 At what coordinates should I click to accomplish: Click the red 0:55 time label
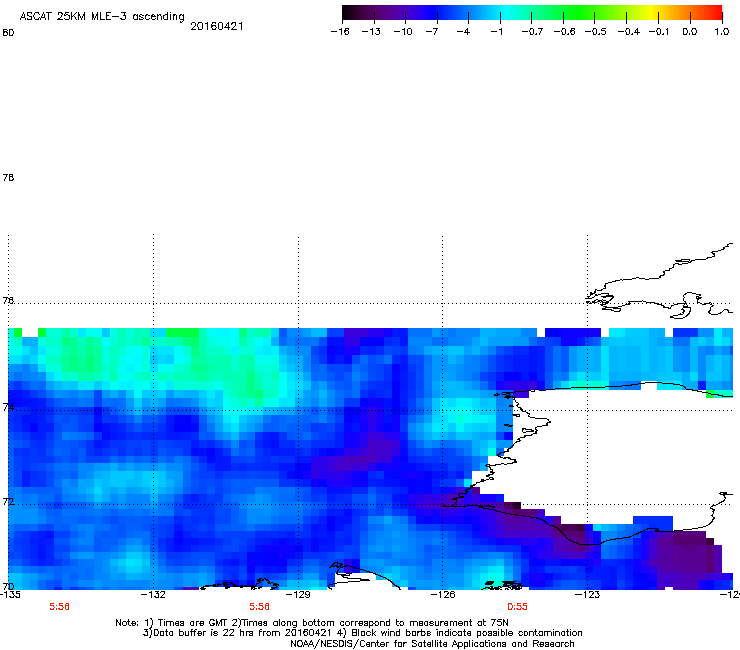coord(517,607)
